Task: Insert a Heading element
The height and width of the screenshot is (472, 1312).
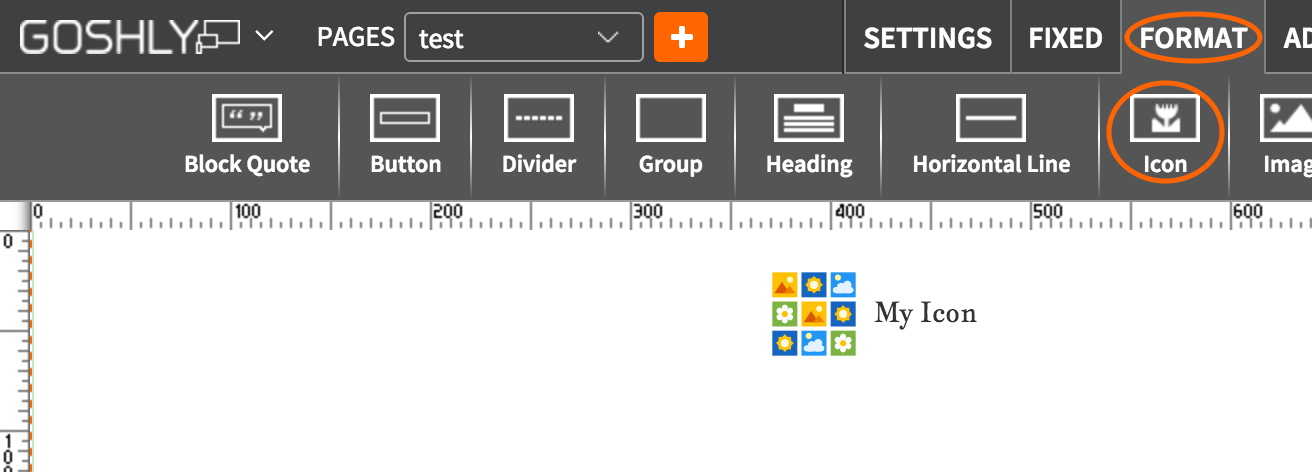Action: tap(808, 136)
